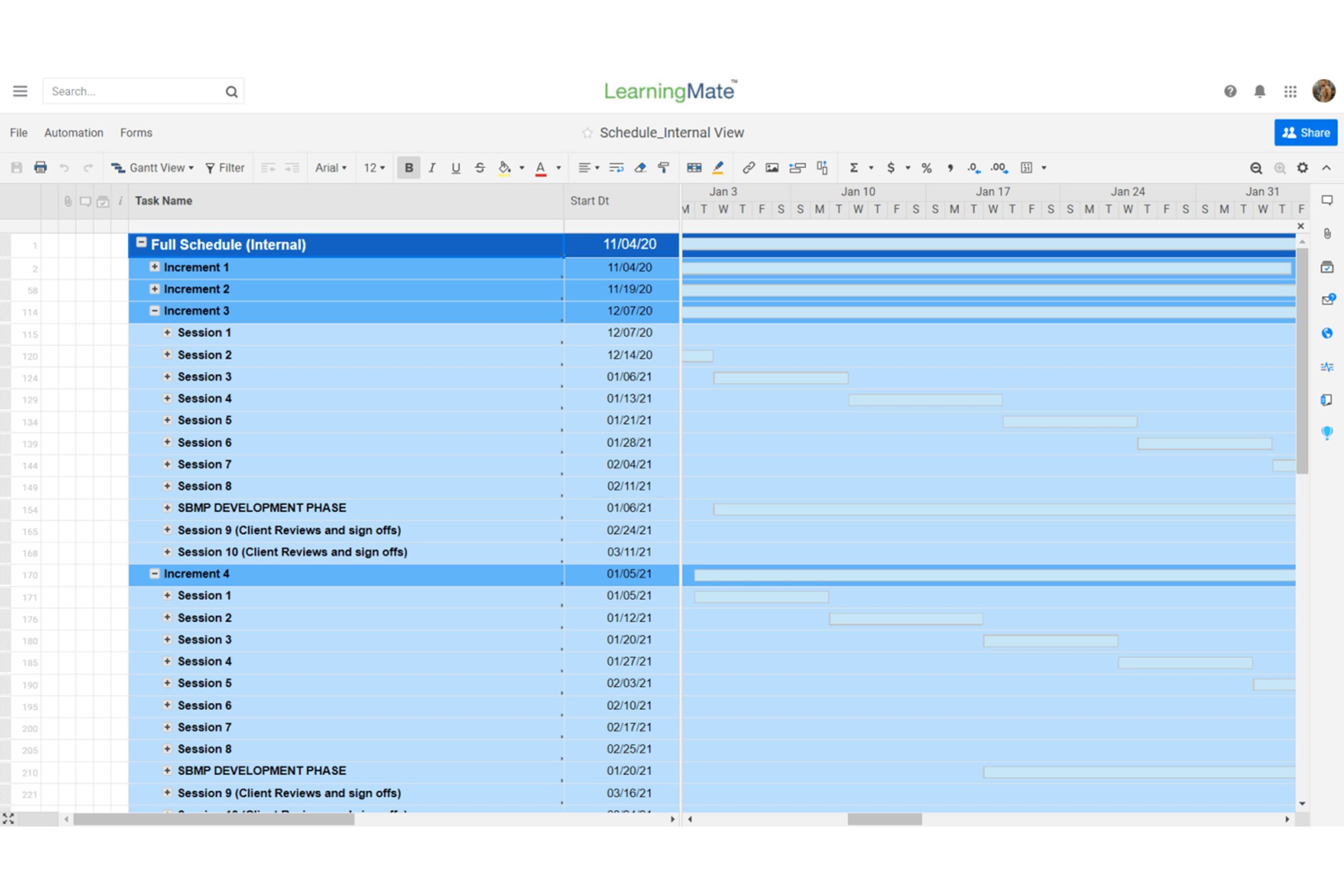The image size is (1344, 896).
Task: Open the help question mark icon
Action: (x=1230, y=91)
